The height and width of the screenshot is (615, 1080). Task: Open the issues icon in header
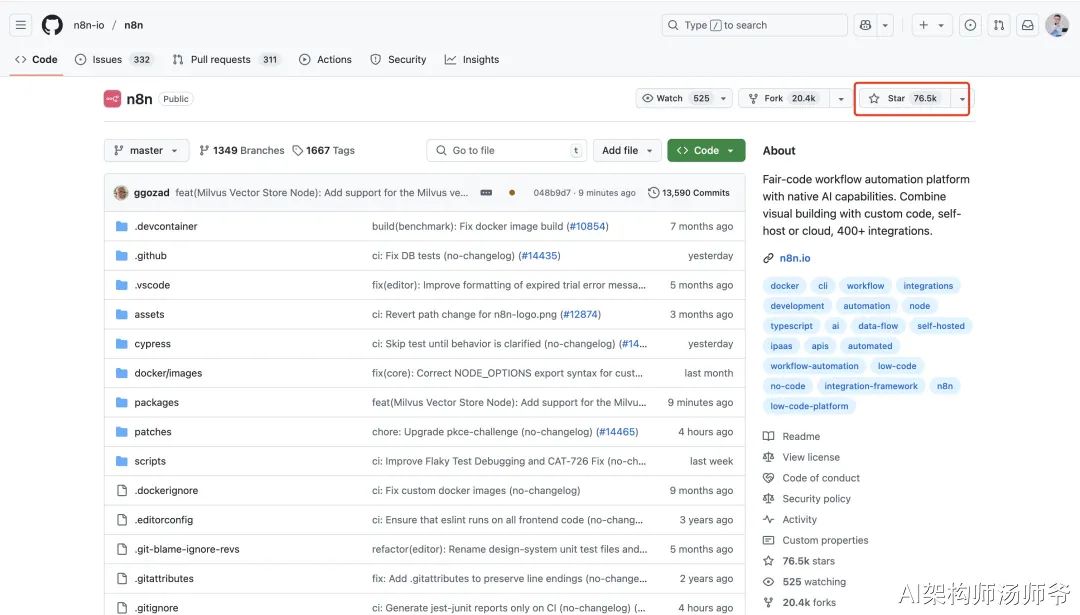click(x=970, y=25)
